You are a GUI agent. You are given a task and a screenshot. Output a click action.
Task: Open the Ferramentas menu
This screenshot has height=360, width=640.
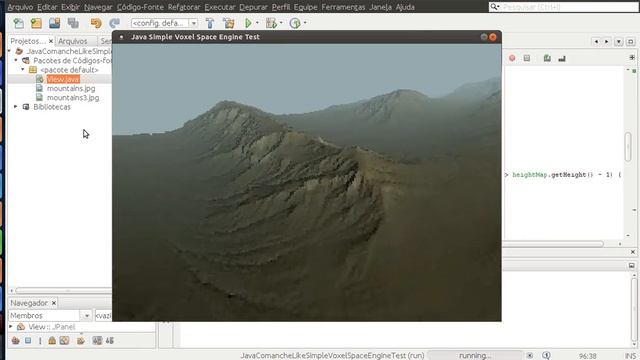click(x=343, y=7)
